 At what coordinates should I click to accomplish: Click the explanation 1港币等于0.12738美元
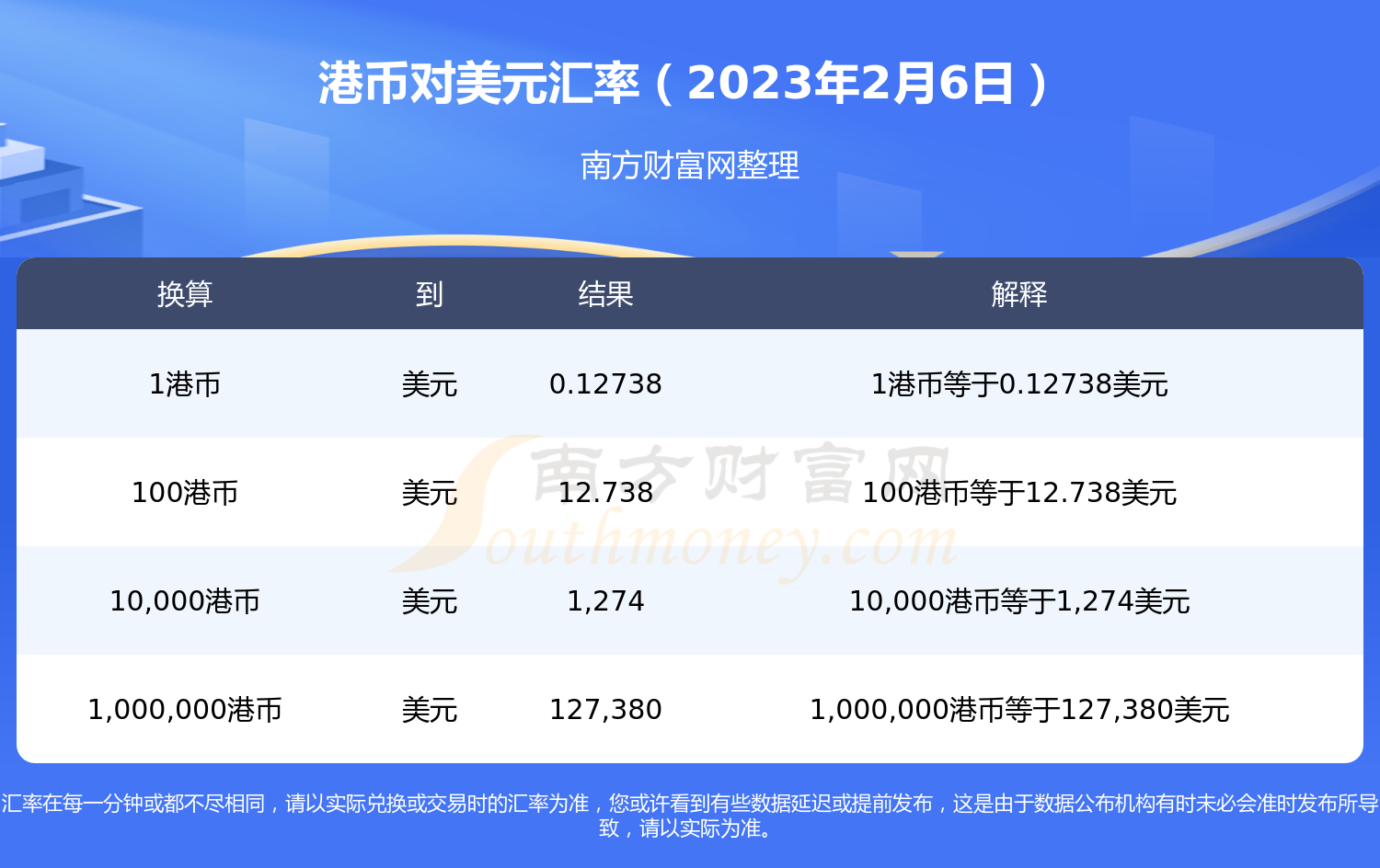pos(1019,384)
